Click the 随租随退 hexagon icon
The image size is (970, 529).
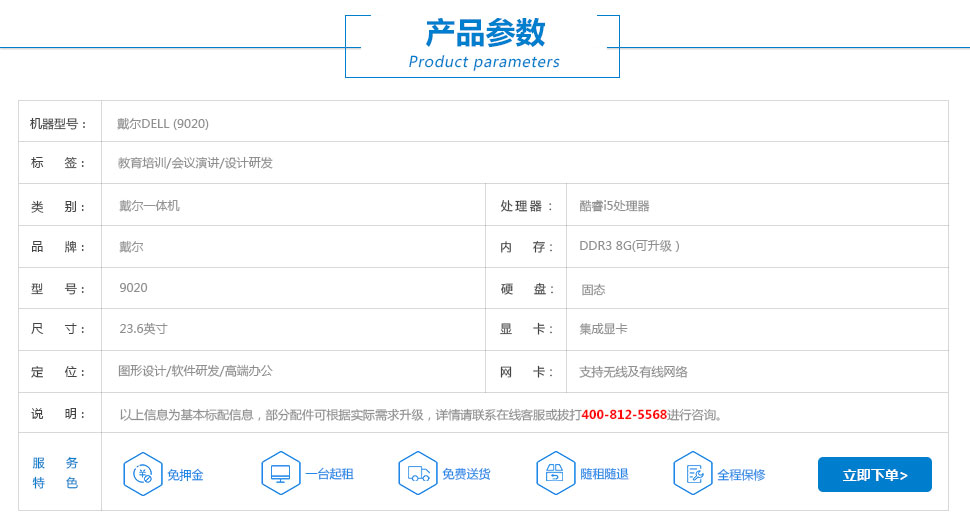pos(556,474)
